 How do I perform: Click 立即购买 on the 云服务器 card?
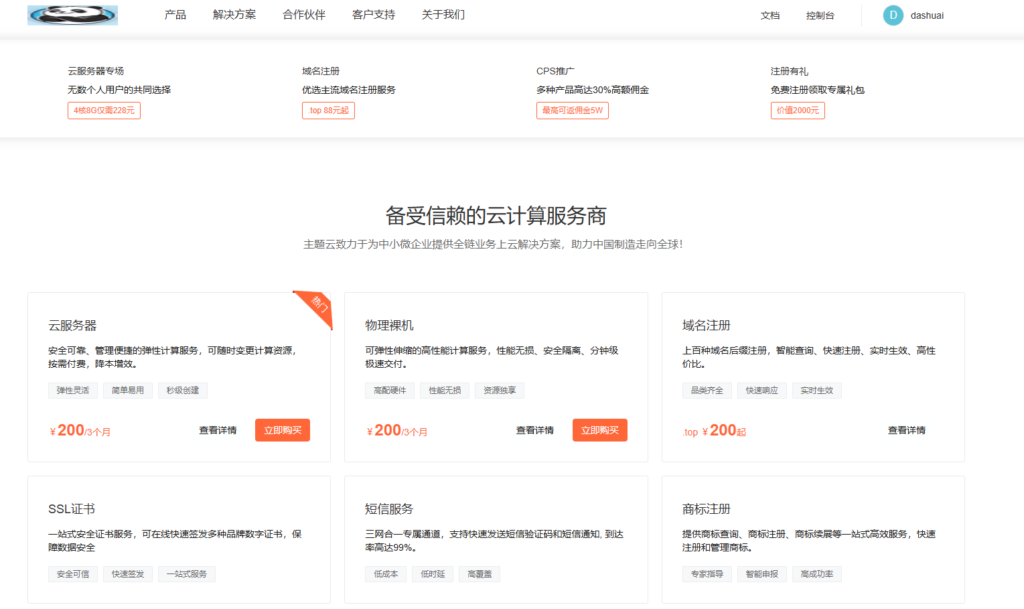pyautogui.click(x=283, y=430)
